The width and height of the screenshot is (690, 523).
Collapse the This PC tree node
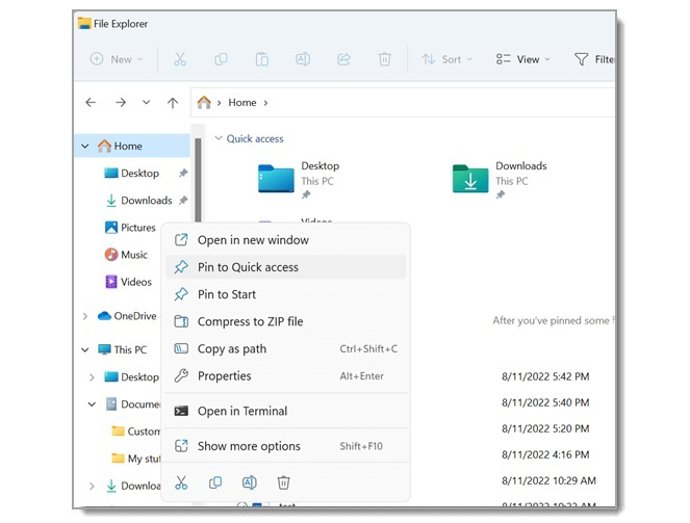coord(85,350)
